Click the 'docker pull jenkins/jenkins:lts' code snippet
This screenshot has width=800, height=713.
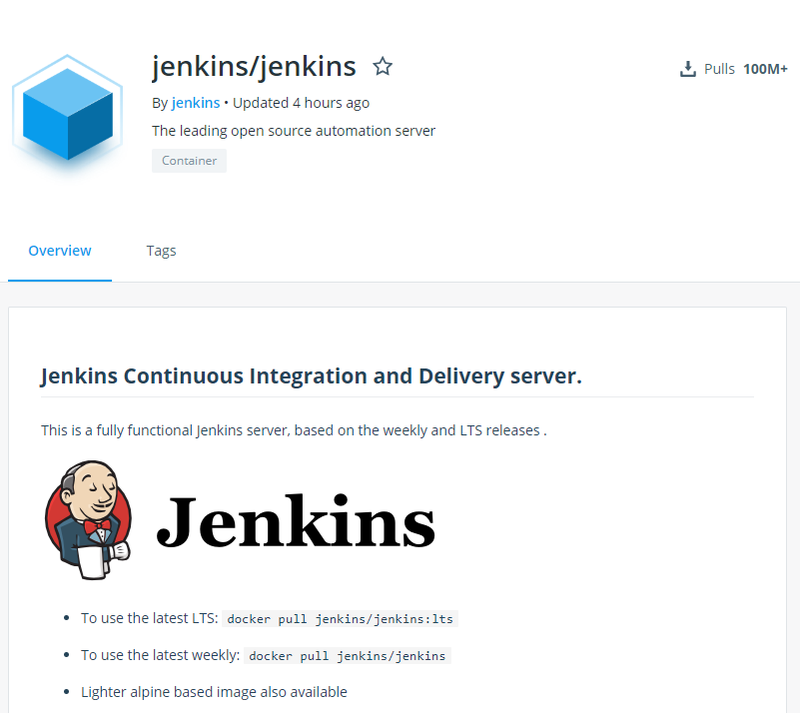340,619
